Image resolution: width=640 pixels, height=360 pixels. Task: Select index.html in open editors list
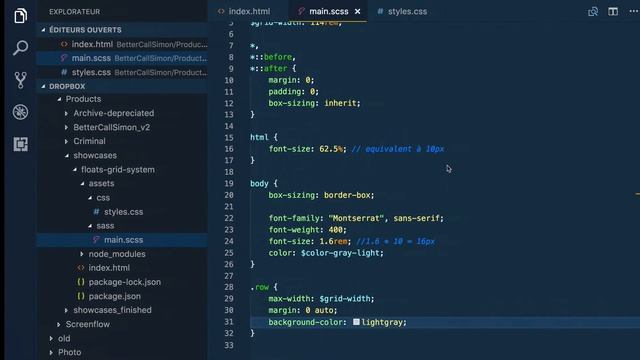point(122,44)
